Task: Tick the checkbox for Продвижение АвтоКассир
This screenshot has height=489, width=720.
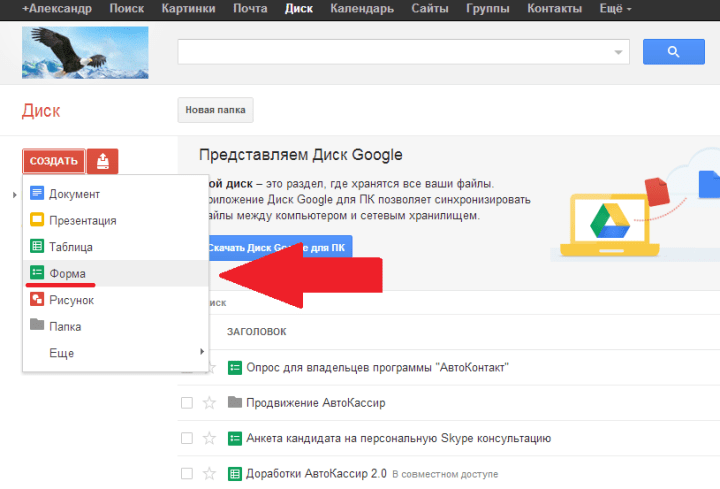Action: [187, 403]
